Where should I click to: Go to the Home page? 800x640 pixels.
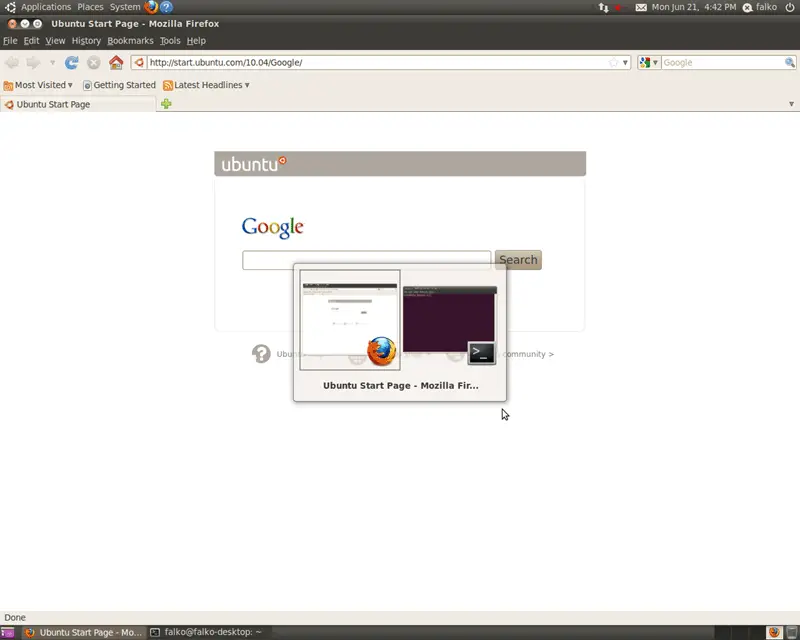click(116, 62)
